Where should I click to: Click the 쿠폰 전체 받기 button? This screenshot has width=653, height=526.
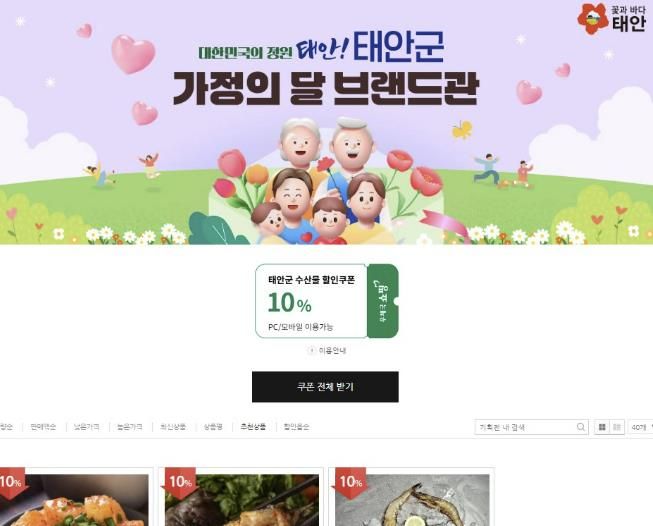(x=325, y=387)
